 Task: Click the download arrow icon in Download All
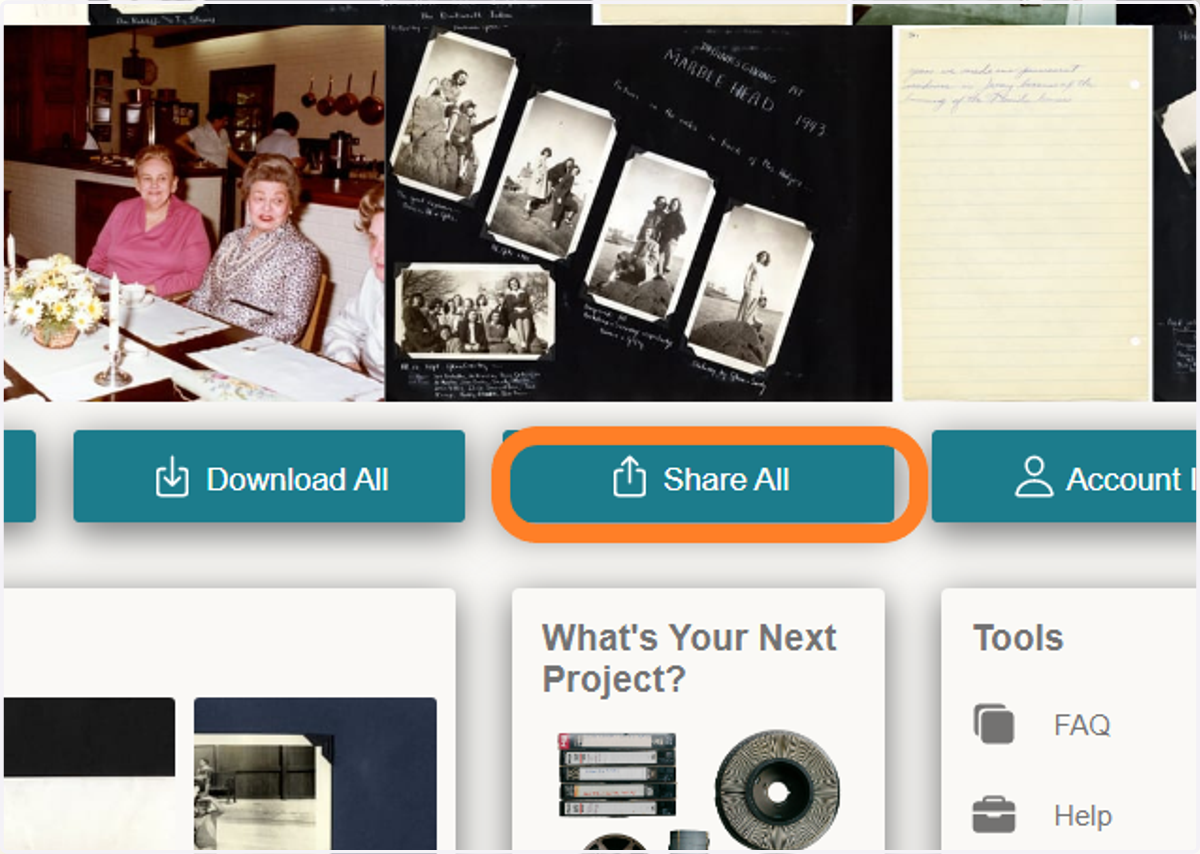click(172, 478)
